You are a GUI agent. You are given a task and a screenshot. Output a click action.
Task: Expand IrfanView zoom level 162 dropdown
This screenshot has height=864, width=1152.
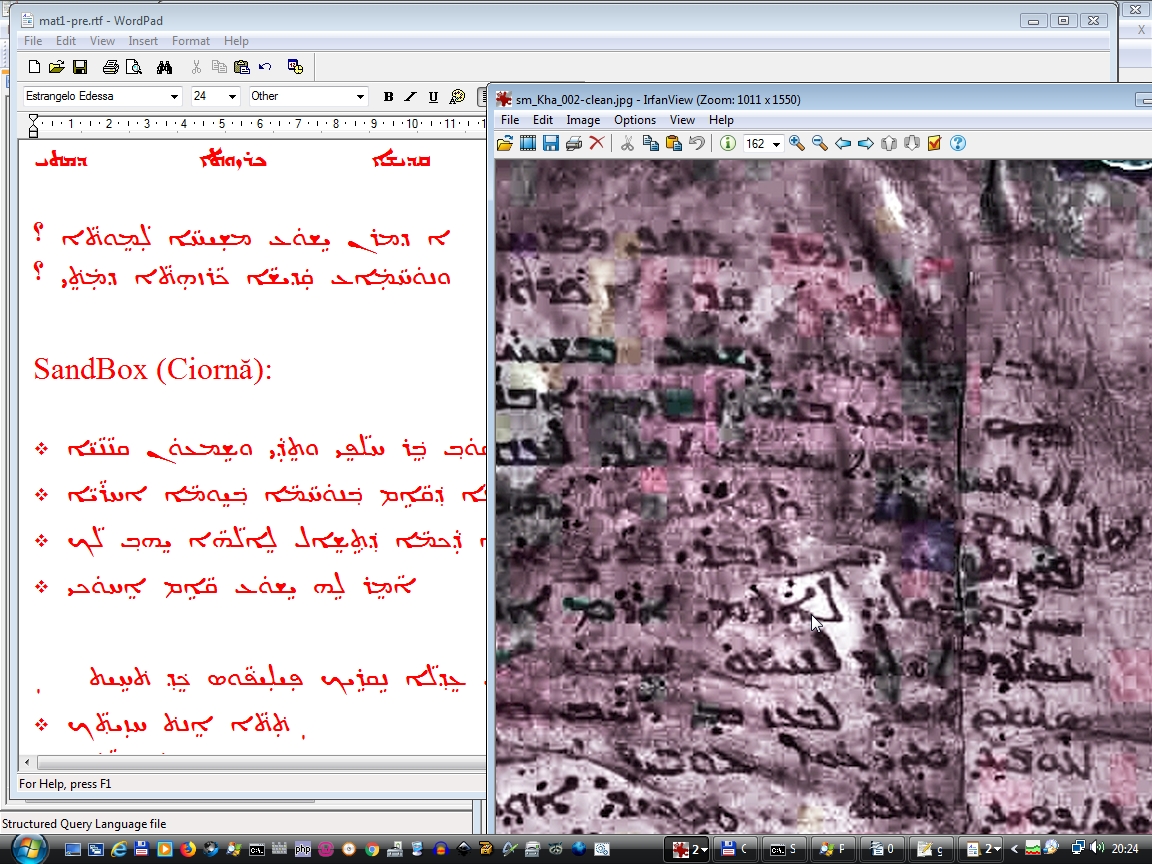pos(776,145)
